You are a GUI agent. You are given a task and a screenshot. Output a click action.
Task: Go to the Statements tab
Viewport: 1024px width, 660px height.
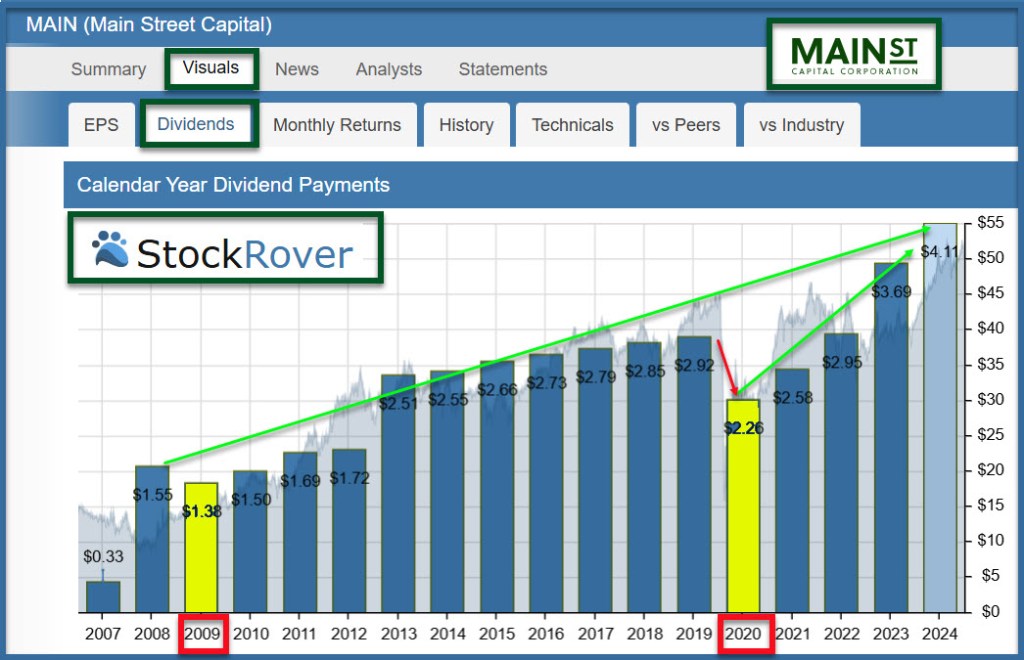pos(503,69)
